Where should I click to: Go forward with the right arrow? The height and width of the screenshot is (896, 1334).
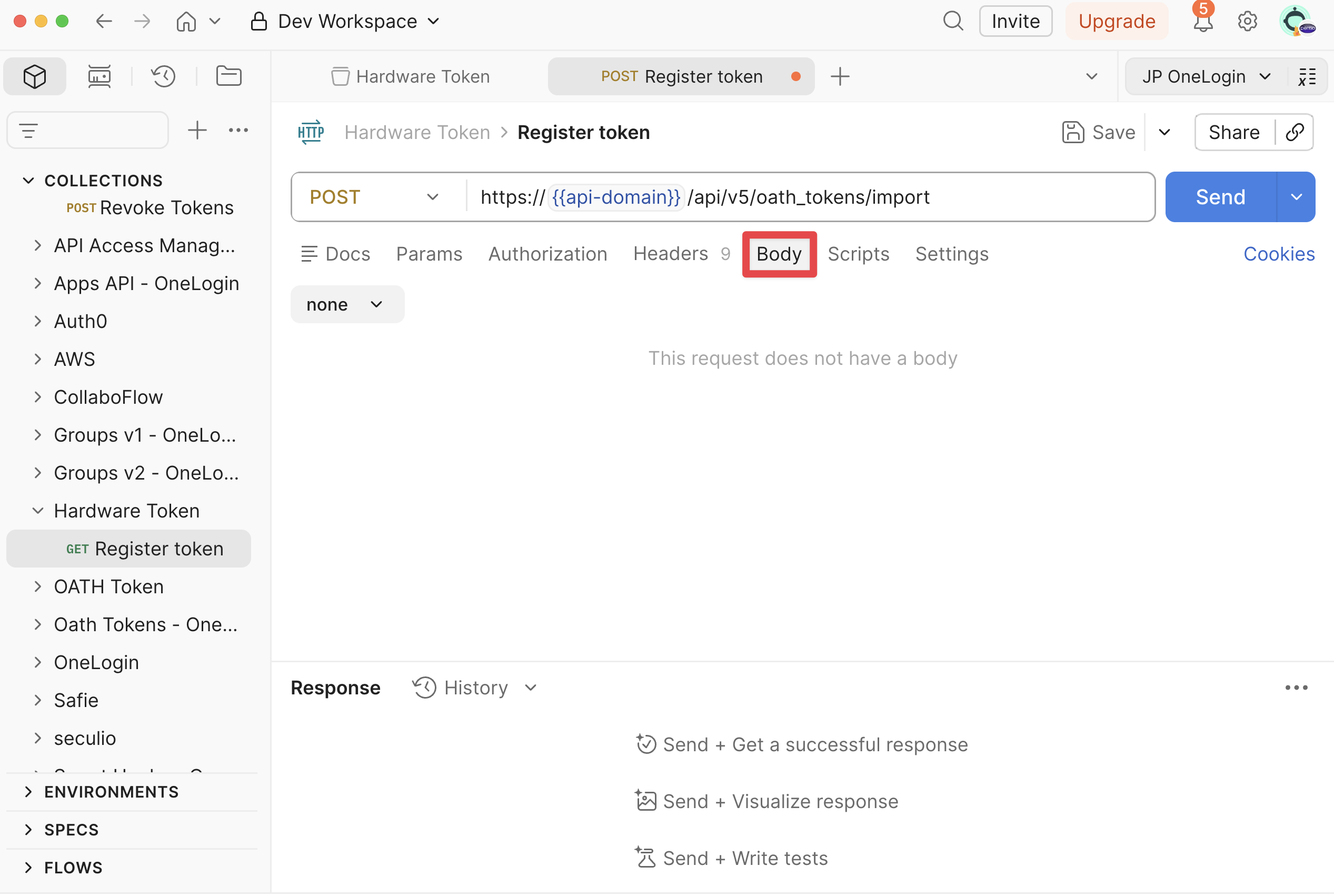(142, 22)
